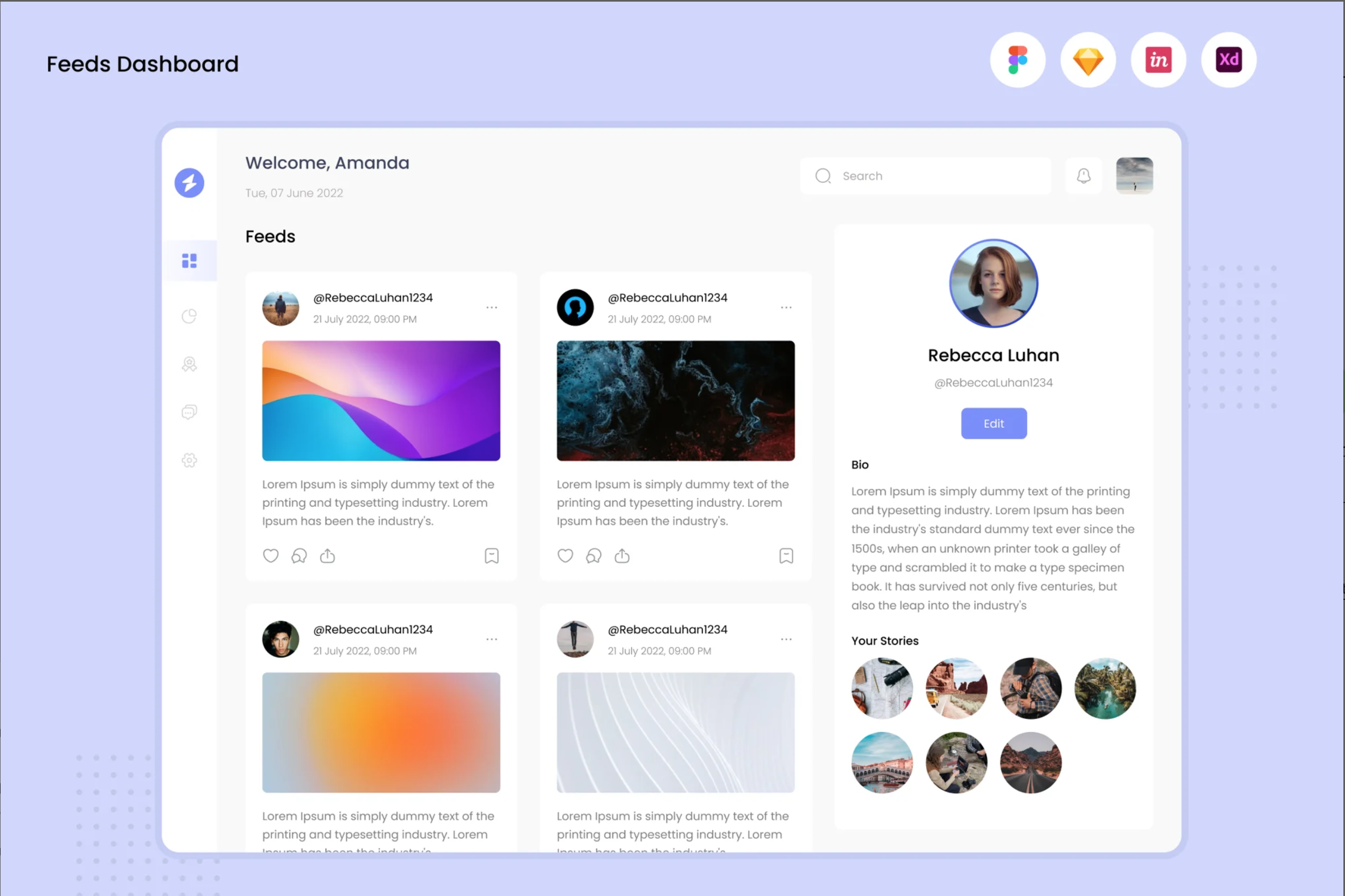Share the second feed post
The height and width of the screenshot is (896, 1345).
tap(622, 555)
